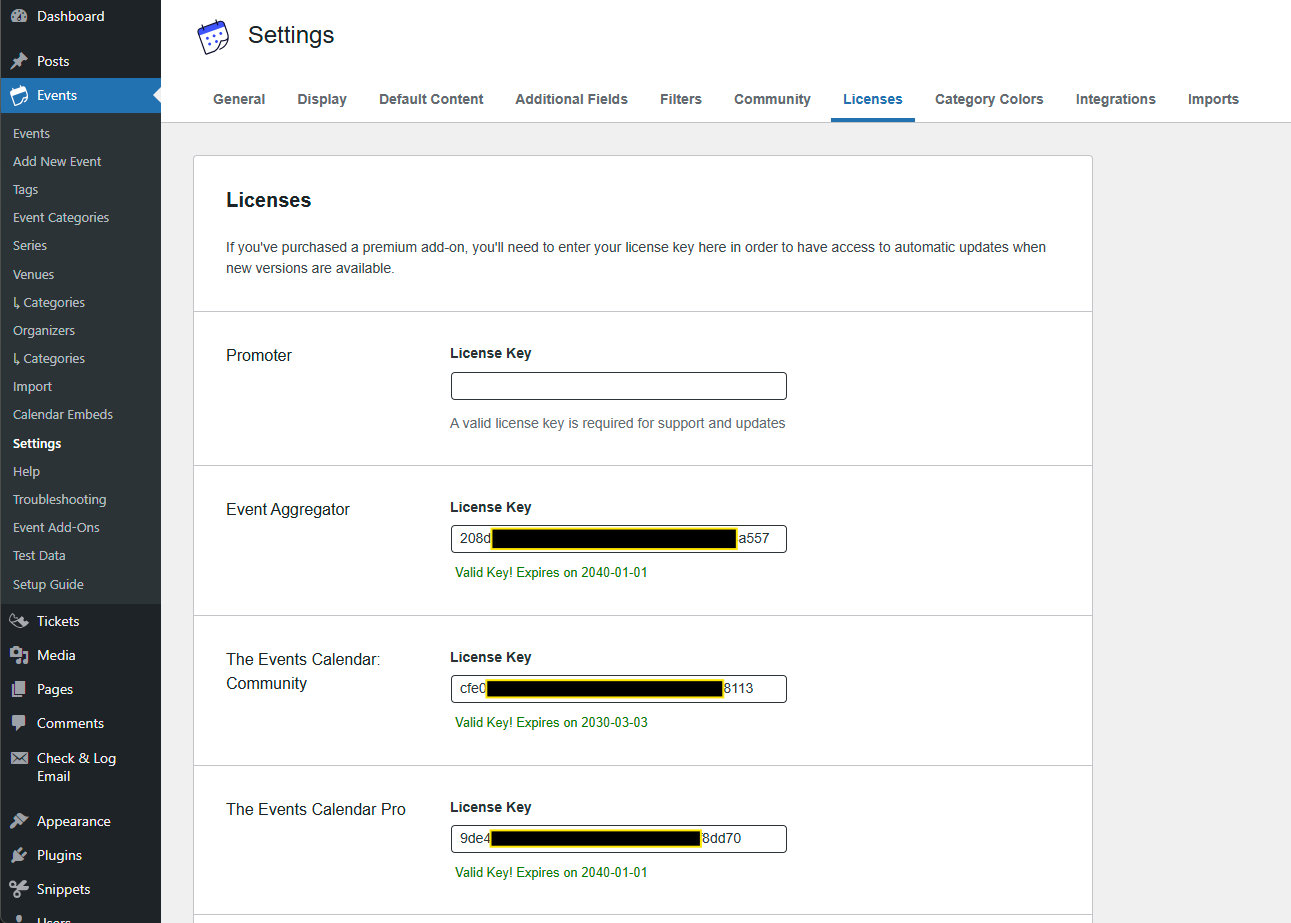The width and height of the screenshot is (1291, 923).
Task: Click the Appearance paintbrush icon
Action: pos(19,821)
